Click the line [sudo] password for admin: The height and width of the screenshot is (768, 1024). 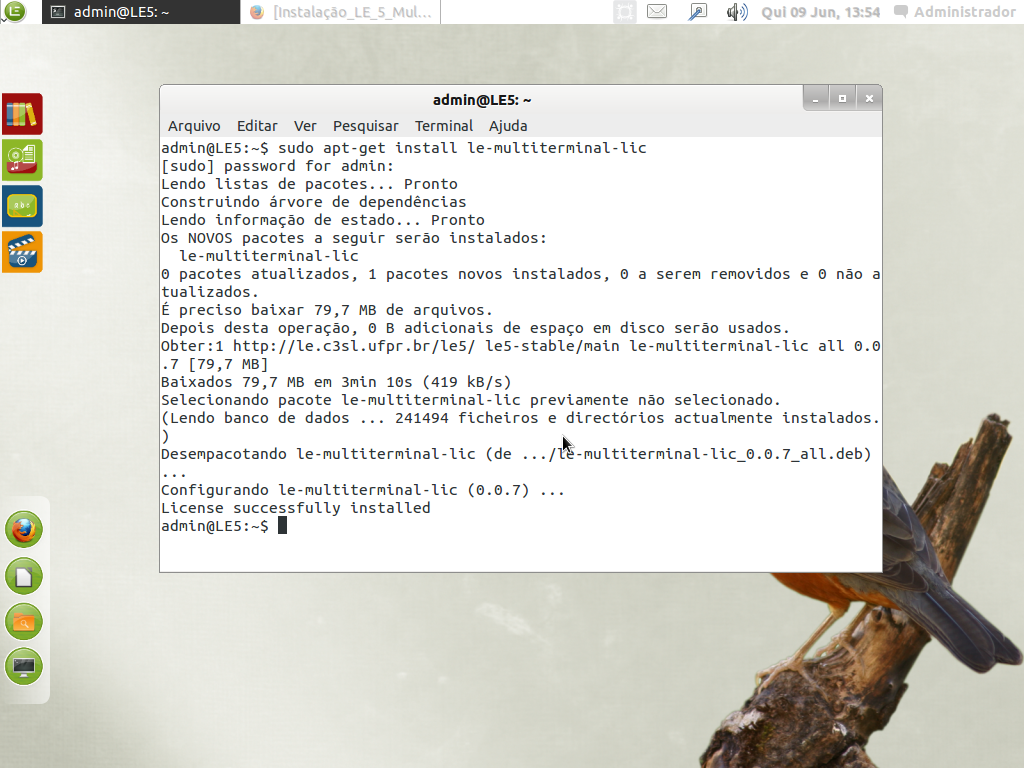click(278, 166)
